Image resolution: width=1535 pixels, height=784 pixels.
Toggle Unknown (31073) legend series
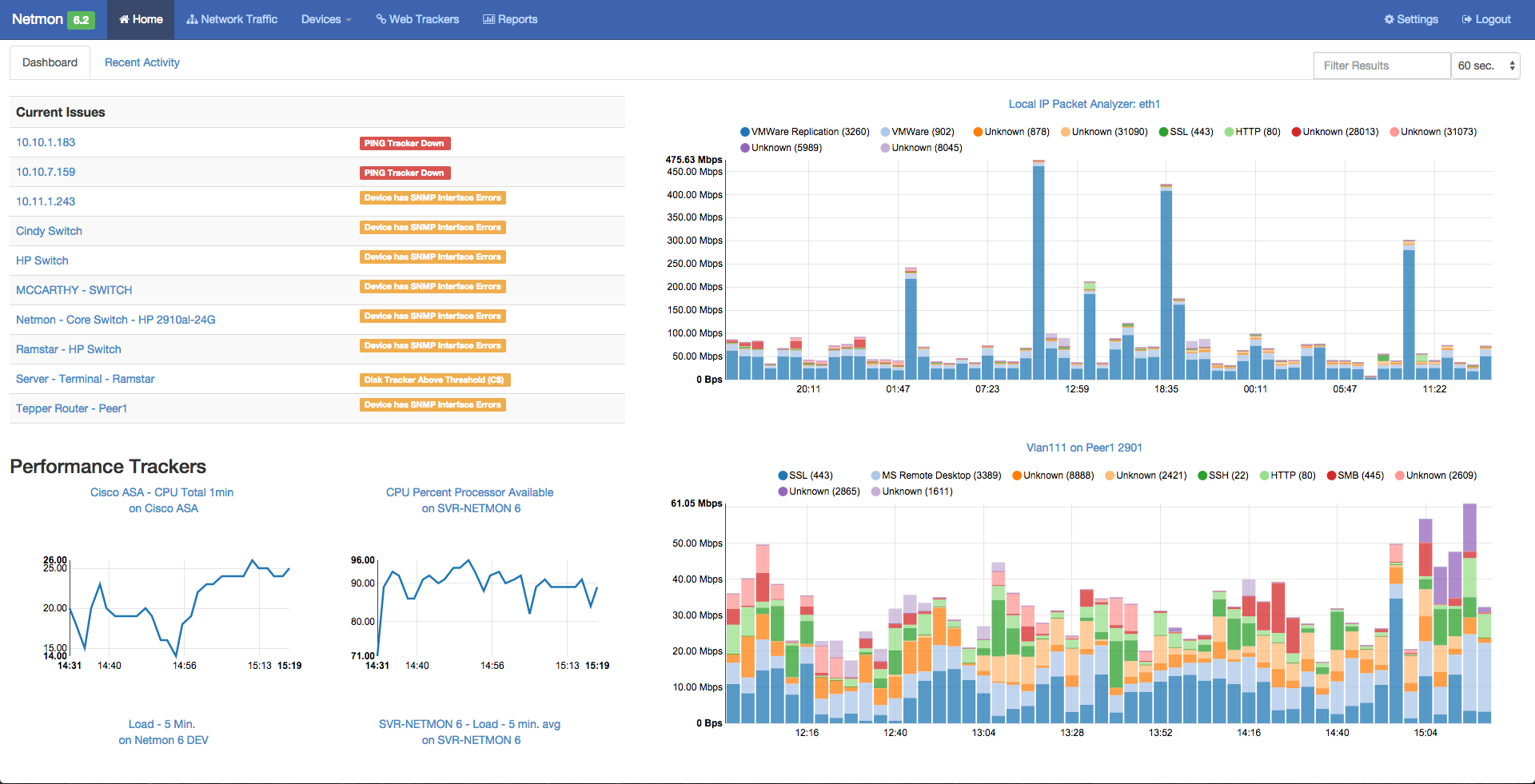(1433, 132)
